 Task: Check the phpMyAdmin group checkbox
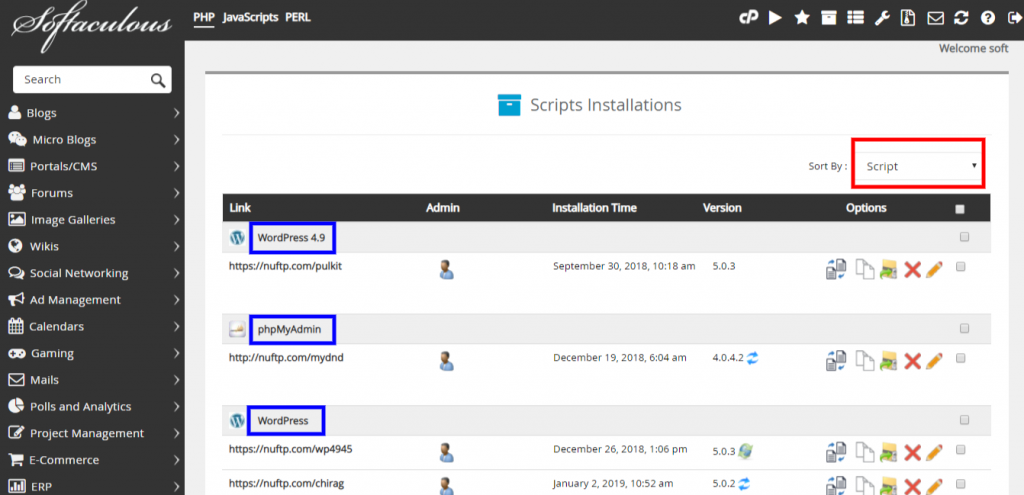[965, 328]
